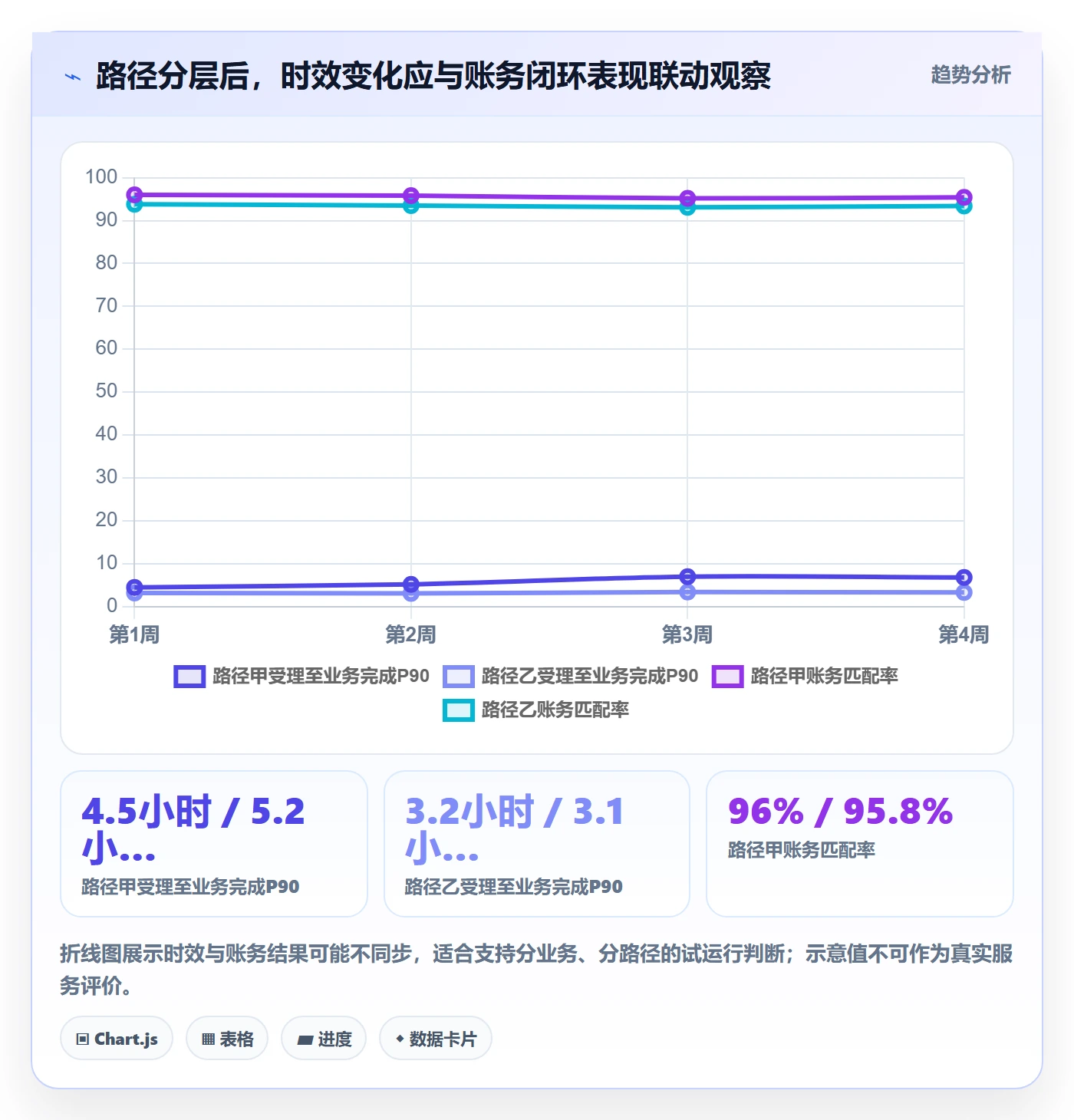Click the 路径甲受理至业务完成P90 card caption

(x=191, y=888)
